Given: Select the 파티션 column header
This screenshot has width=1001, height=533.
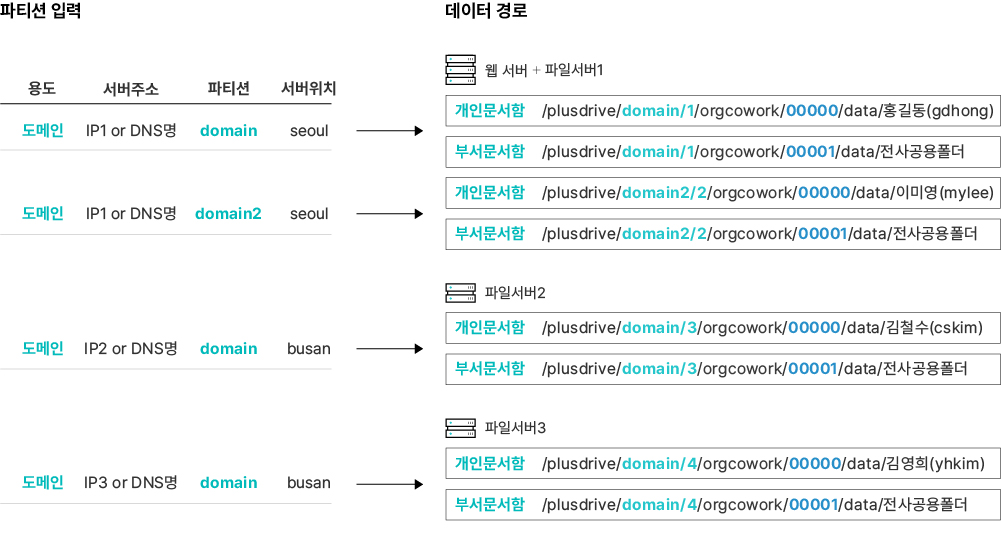Looking at the screenshot, I should click(229, 88).
